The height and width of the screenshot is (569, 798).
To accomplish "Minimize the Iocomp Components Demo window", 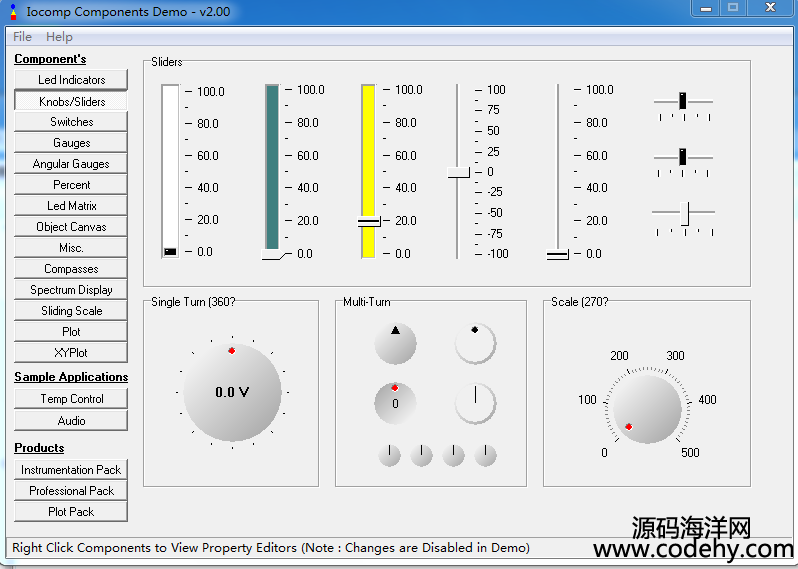I will [706, 8].
